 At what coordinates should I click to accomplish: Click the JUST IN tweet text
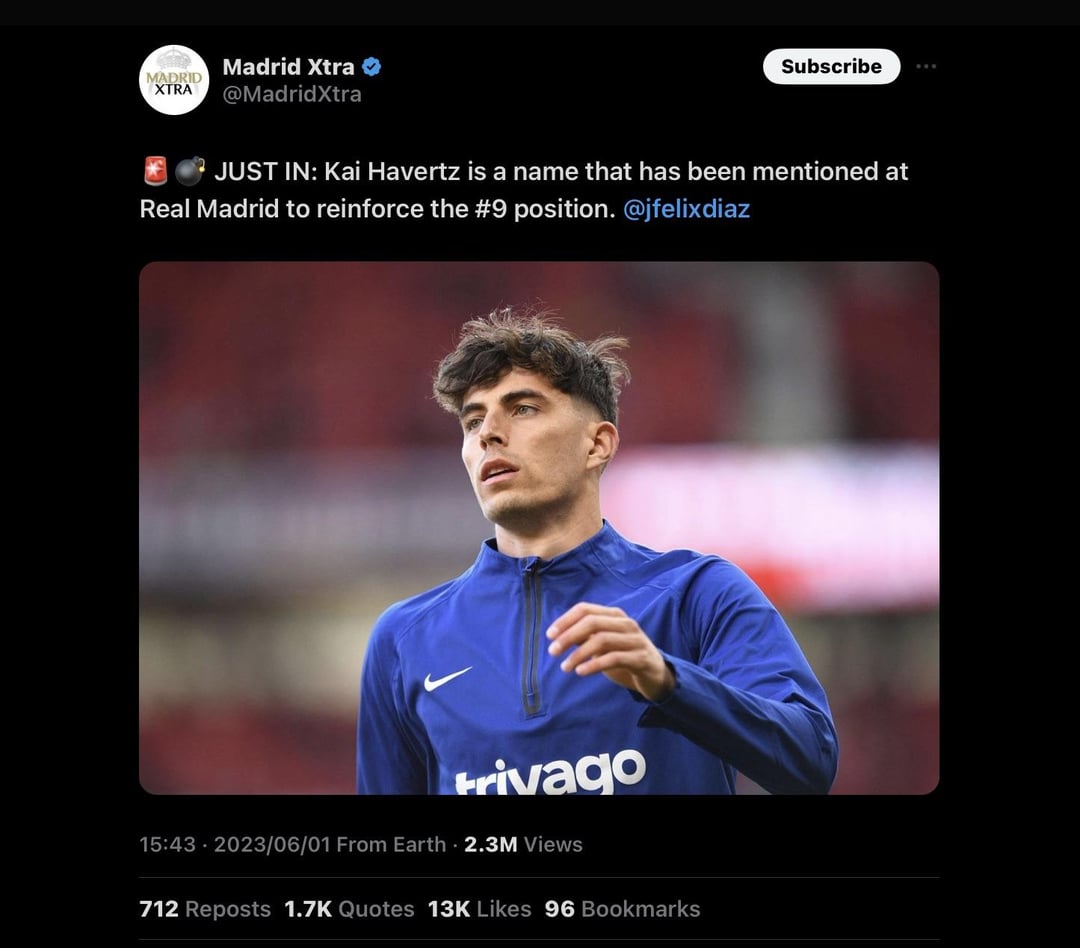(x=560, y=172)
